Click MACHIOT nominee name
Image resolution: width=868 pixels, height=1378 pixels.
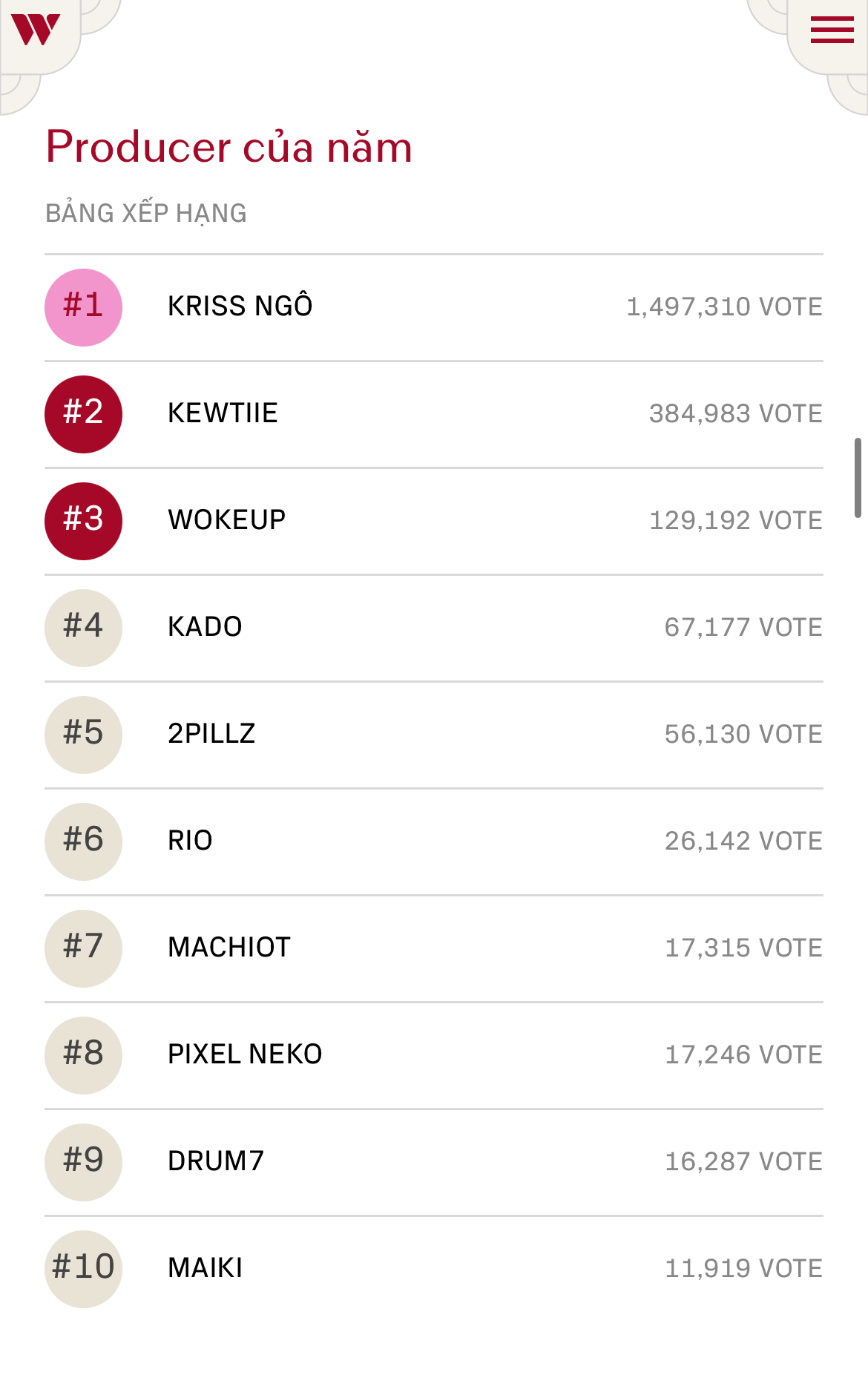(x=229, y=948)
